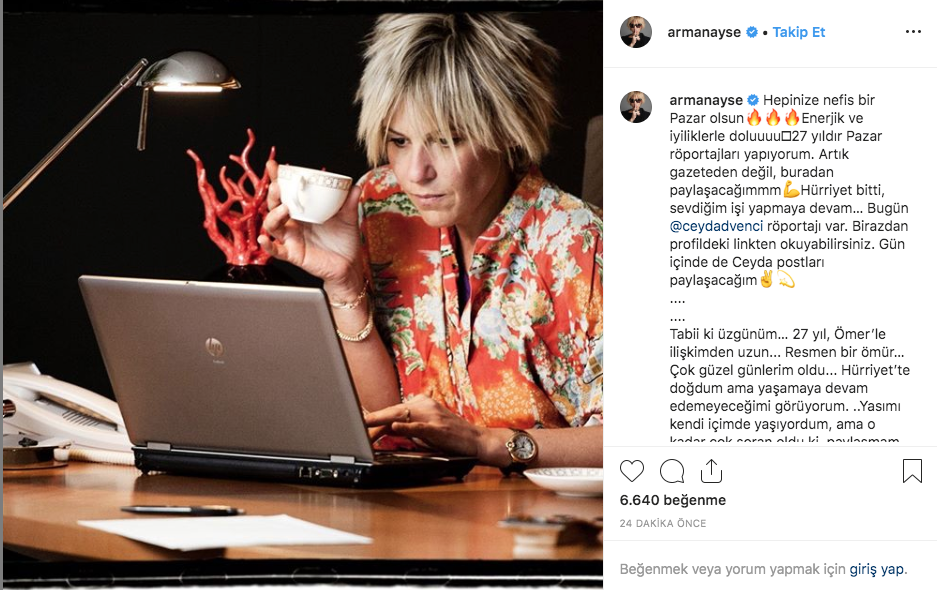Click the giriş yap login link
Screen dimensions: 937x590
877,569
